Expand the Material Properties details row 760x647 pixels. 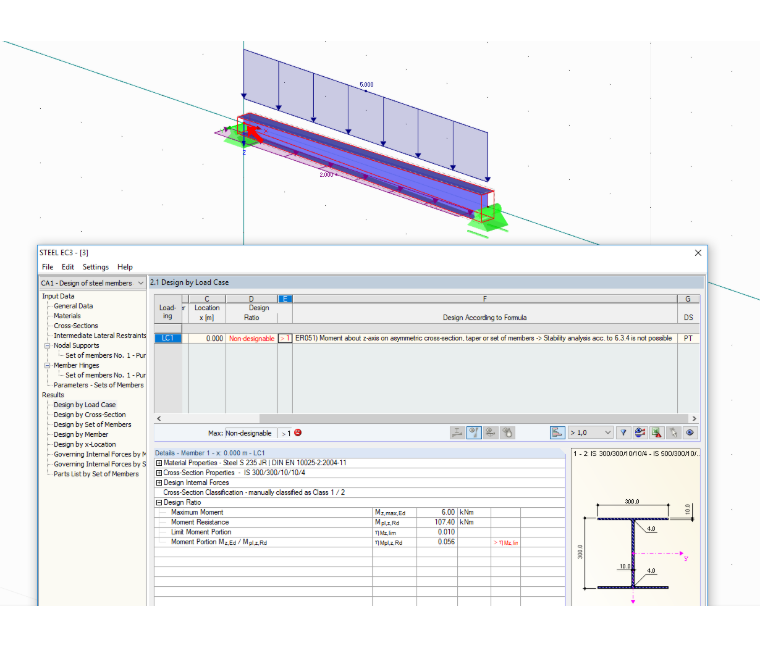coord(158,463)
